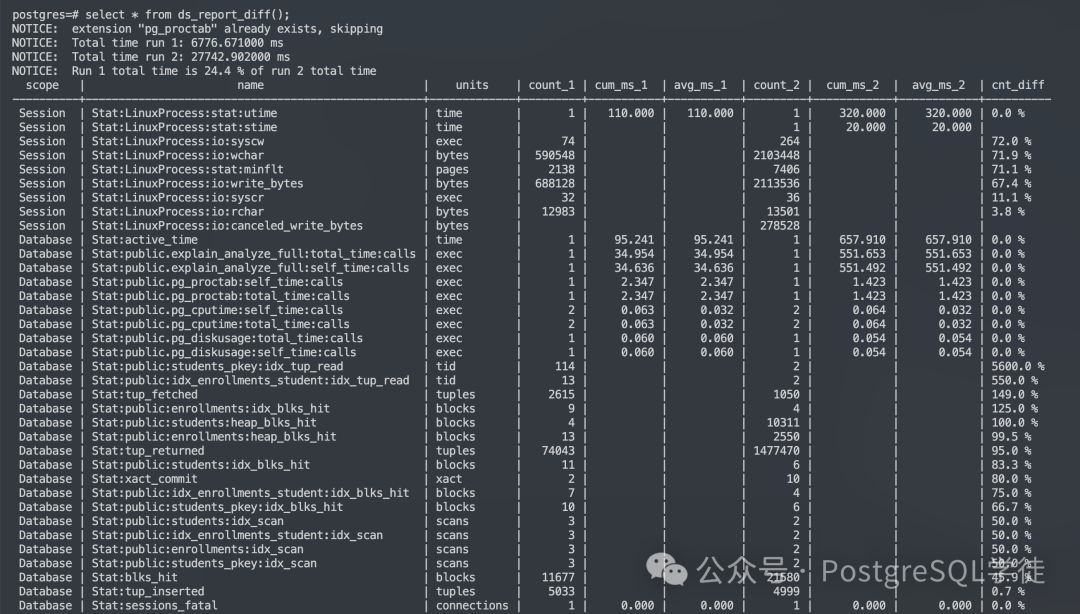Image resolution: width=1080 pixels, height=614 pixels.
Task: Select 'Stat:LinuxProcess:io:write_bytes' row name
Action: (198, 183)
